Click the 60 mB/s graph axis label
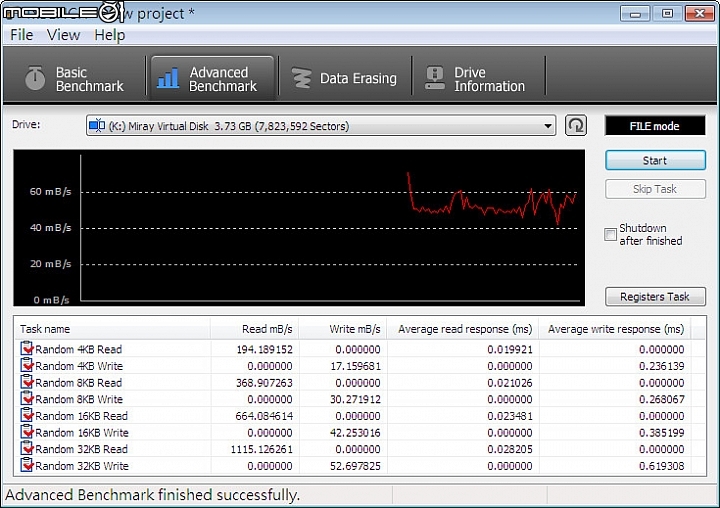 tap(51, 192)
